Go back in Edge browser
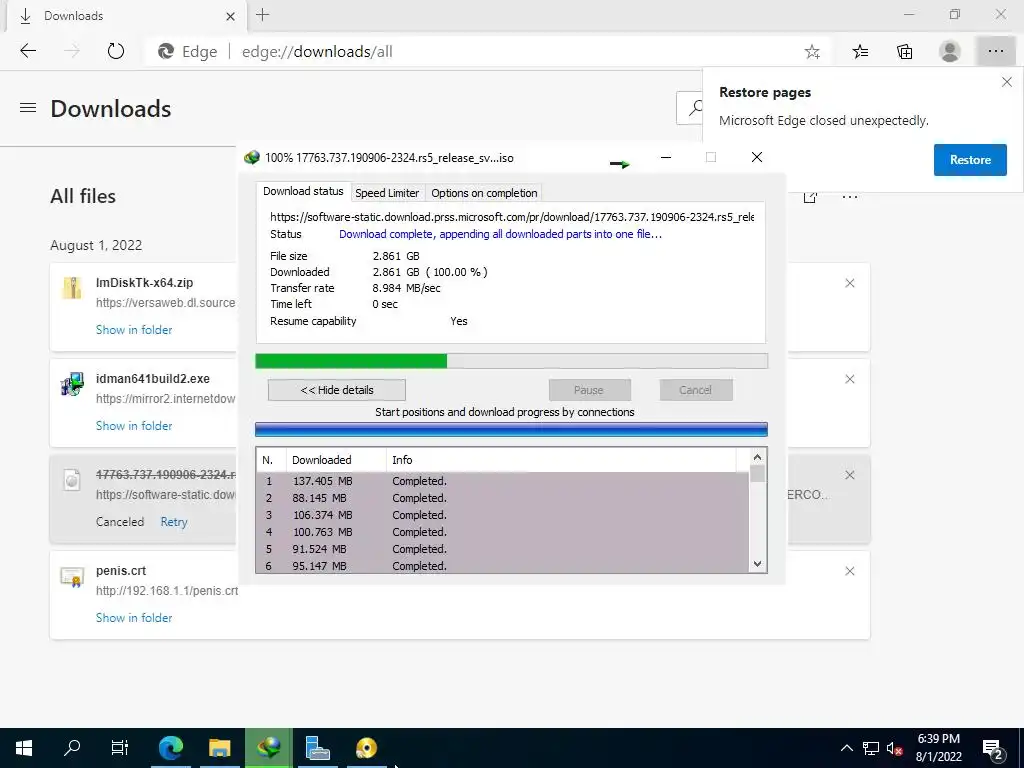The height and width of the screenshot is (768, 1024). [x=28, y=51]
